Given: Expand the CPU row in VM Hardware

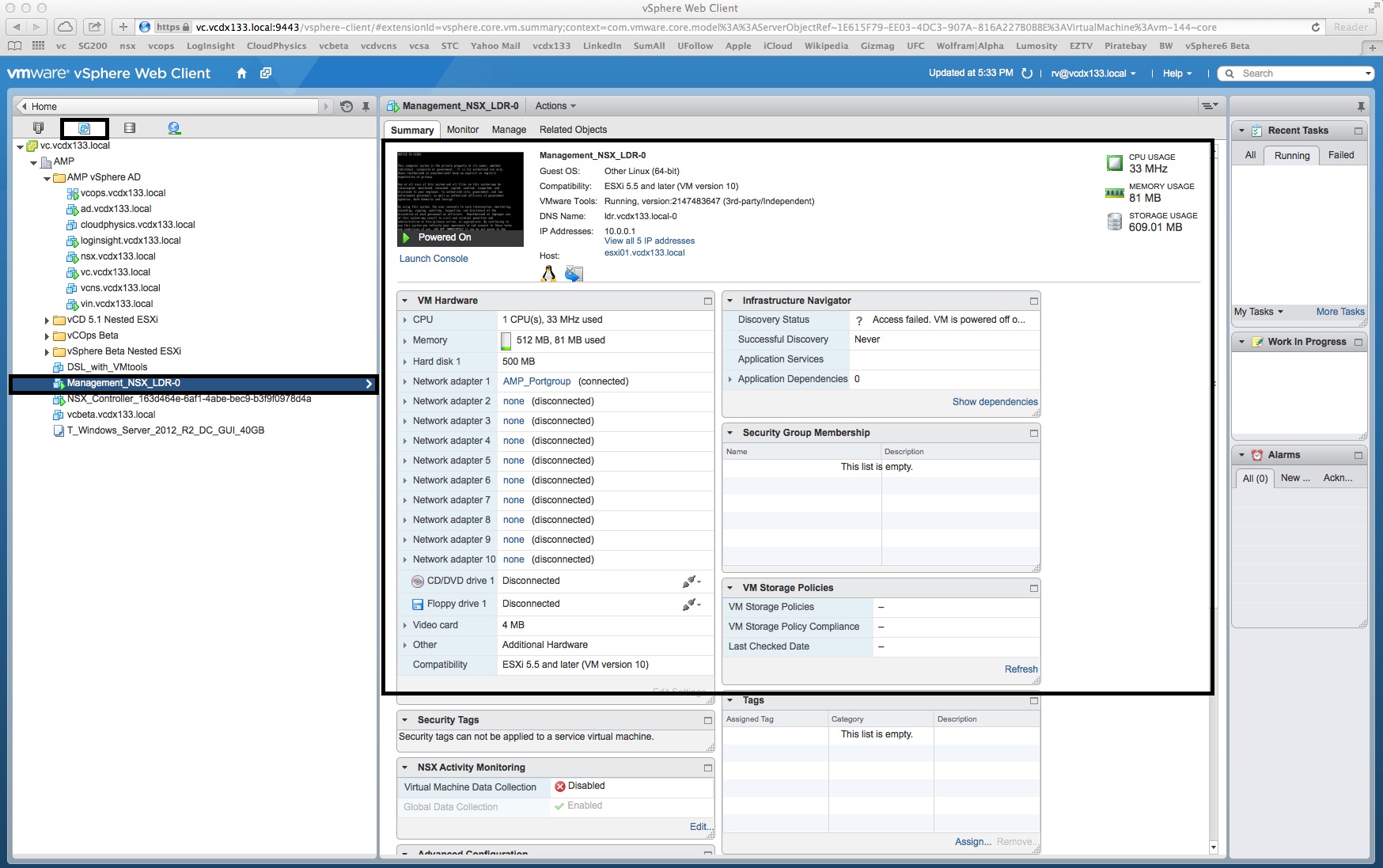Looking at the screenshot, I should (405, 320).
